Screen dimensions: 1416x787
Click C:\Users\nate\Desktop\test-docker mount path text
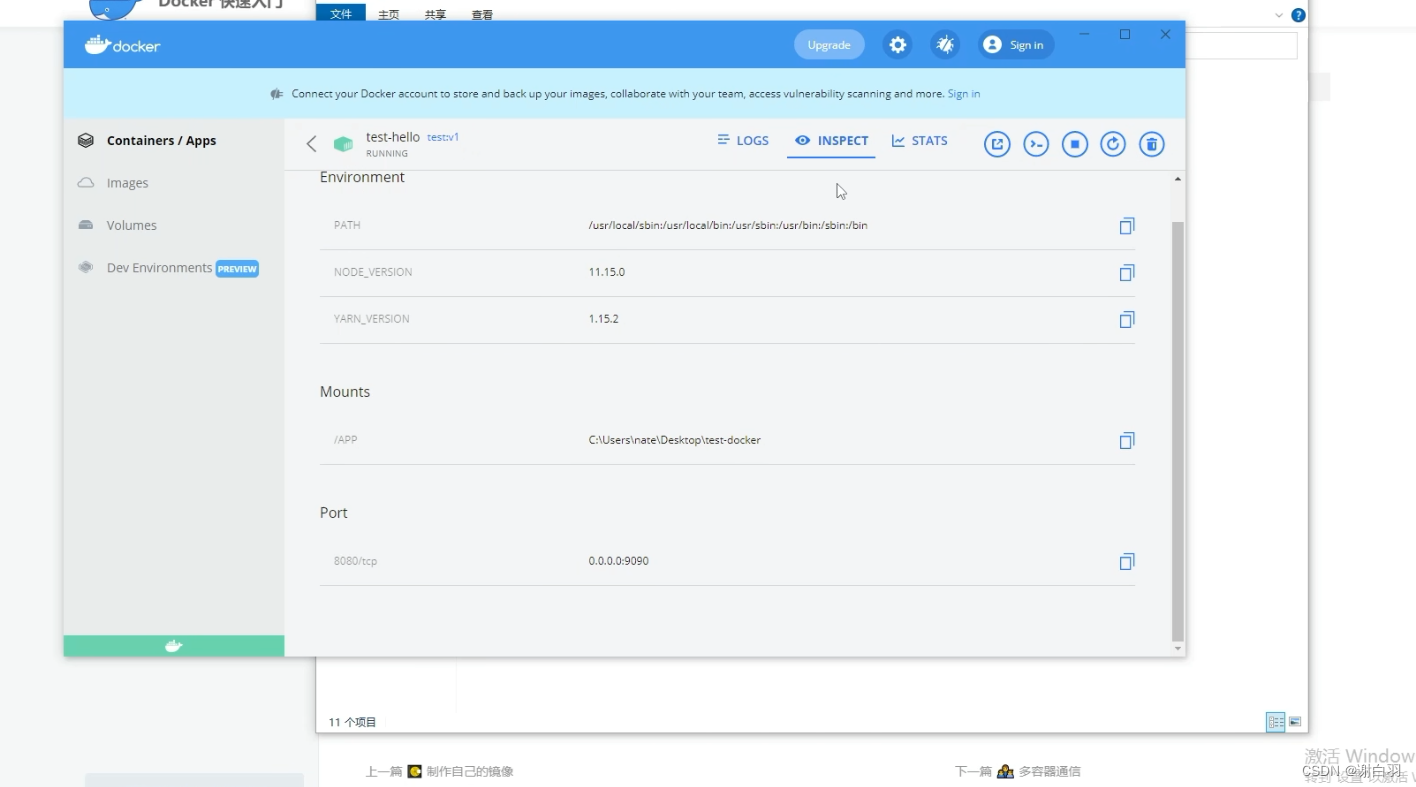pyautogui.click(x=674, y=440)
